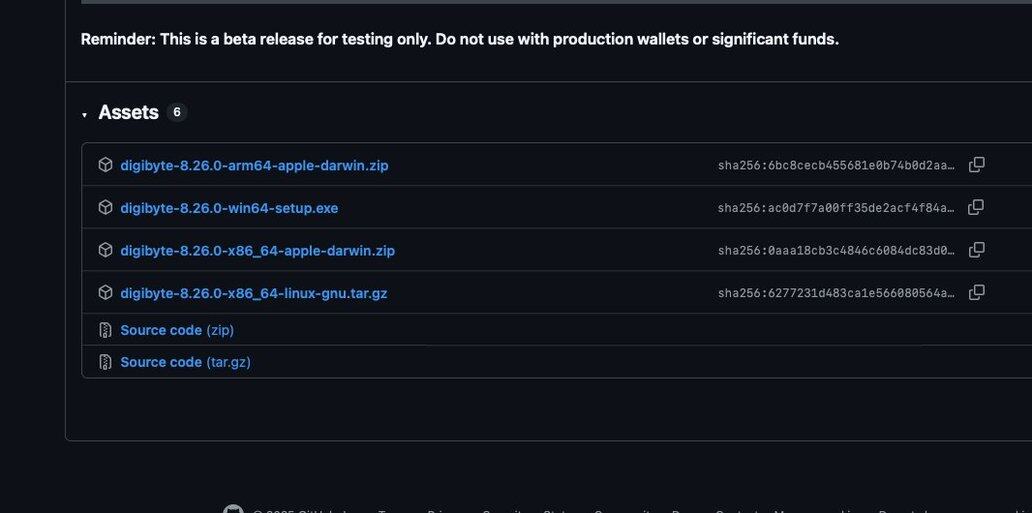Copy sha256 of win64-setup.exe

point(977,207)
